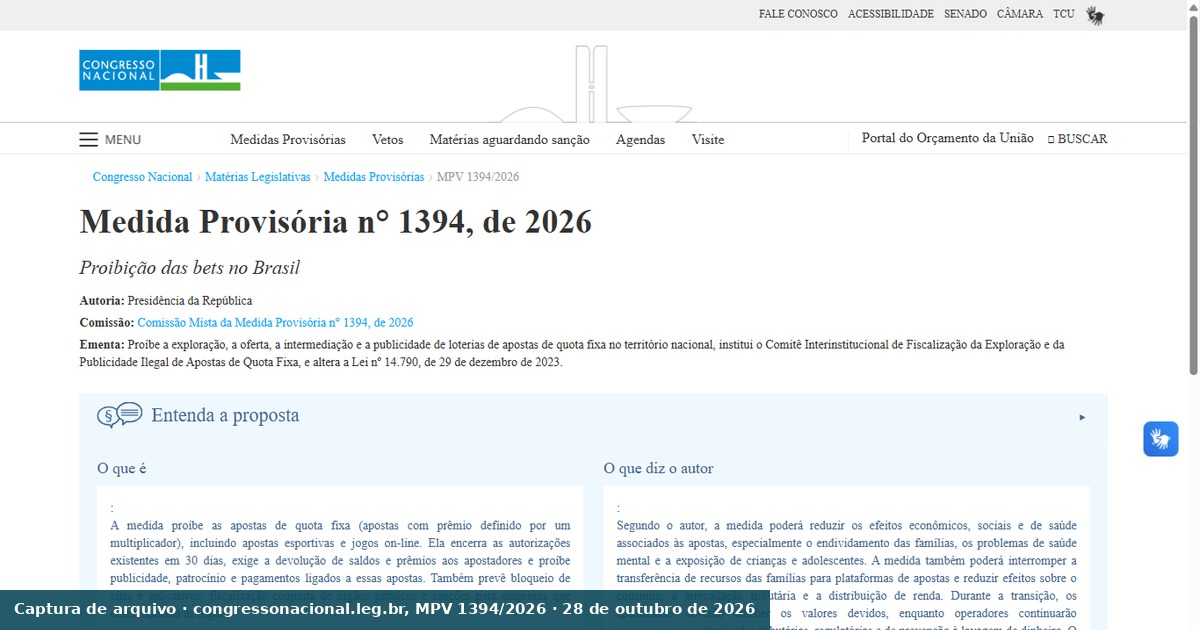The height and width of the screenshot is (630, 1200).
Task: Click the Medidas Provisórias breadcrumb link
Action: coord(374,177)
